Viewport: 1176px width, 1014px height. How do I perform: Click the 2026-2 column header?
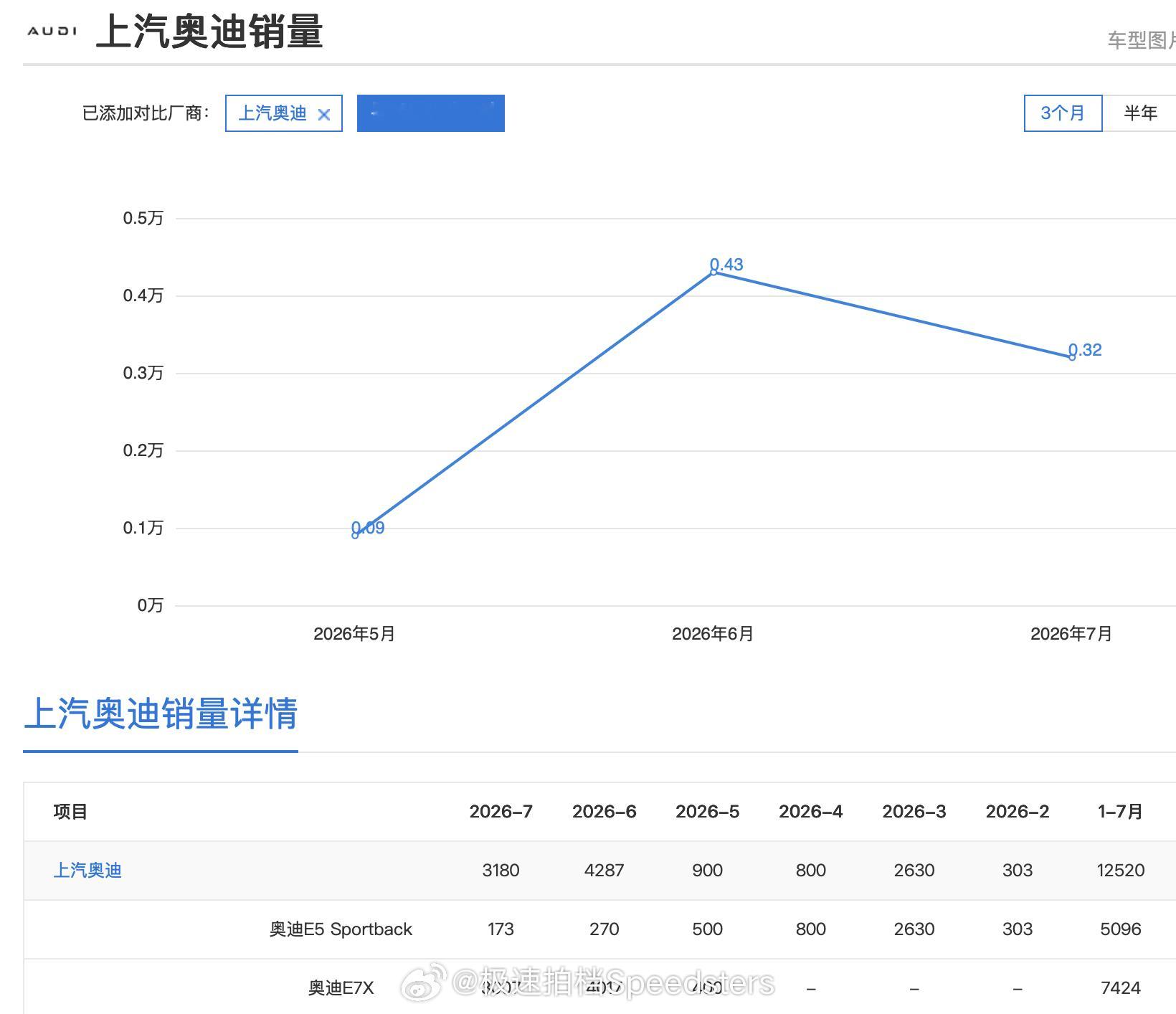[1018, 812]
